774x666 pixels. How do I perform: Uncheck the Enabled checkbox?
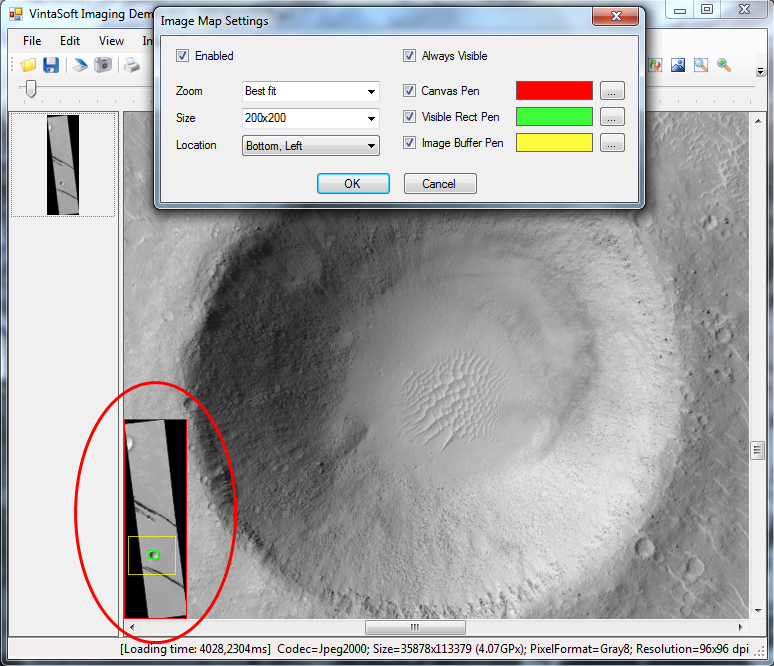coord(183,56)
